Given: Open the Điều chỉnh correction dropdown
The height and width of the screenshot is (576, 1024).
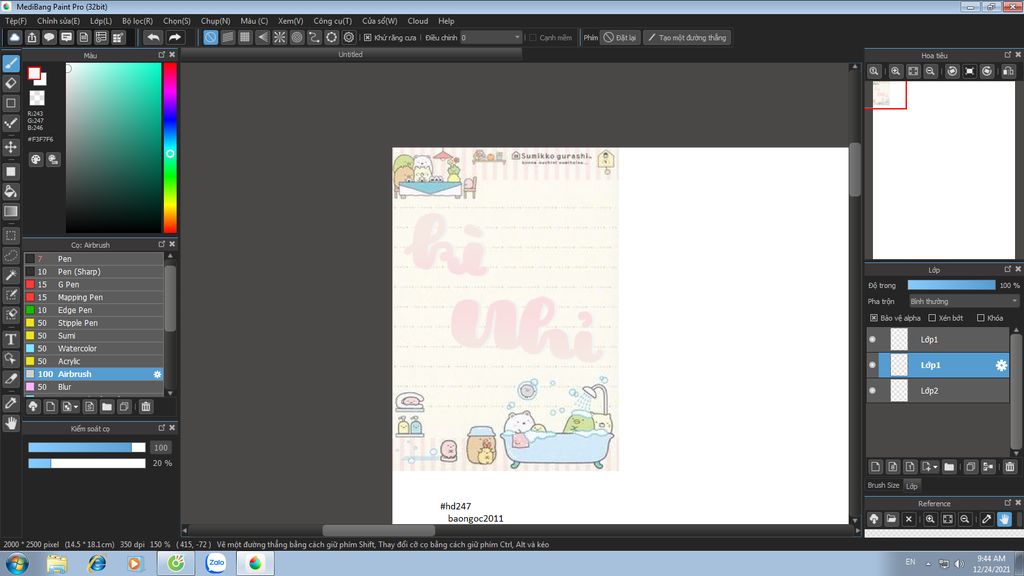Looking at the screenshot, I should (x=491, y=38).
